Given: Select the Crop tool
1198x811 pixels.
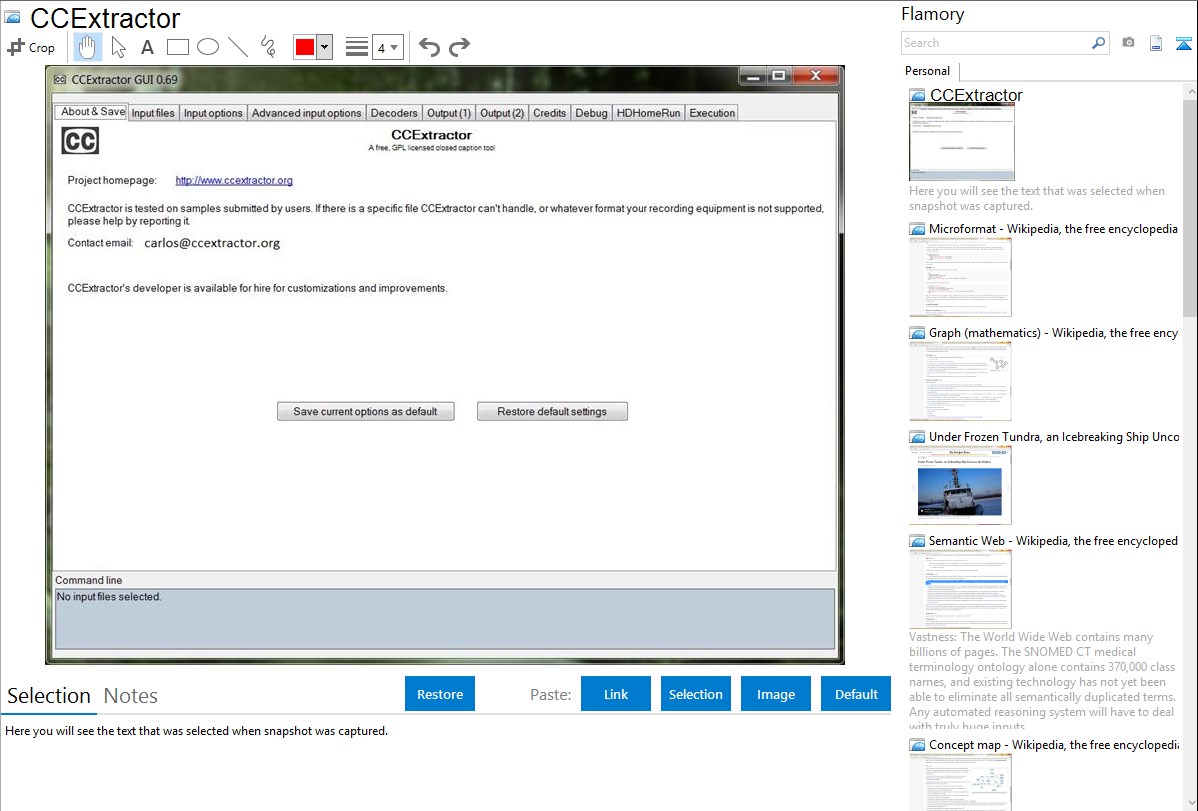Looking at the screenshot, I should (x=31, y=47).
